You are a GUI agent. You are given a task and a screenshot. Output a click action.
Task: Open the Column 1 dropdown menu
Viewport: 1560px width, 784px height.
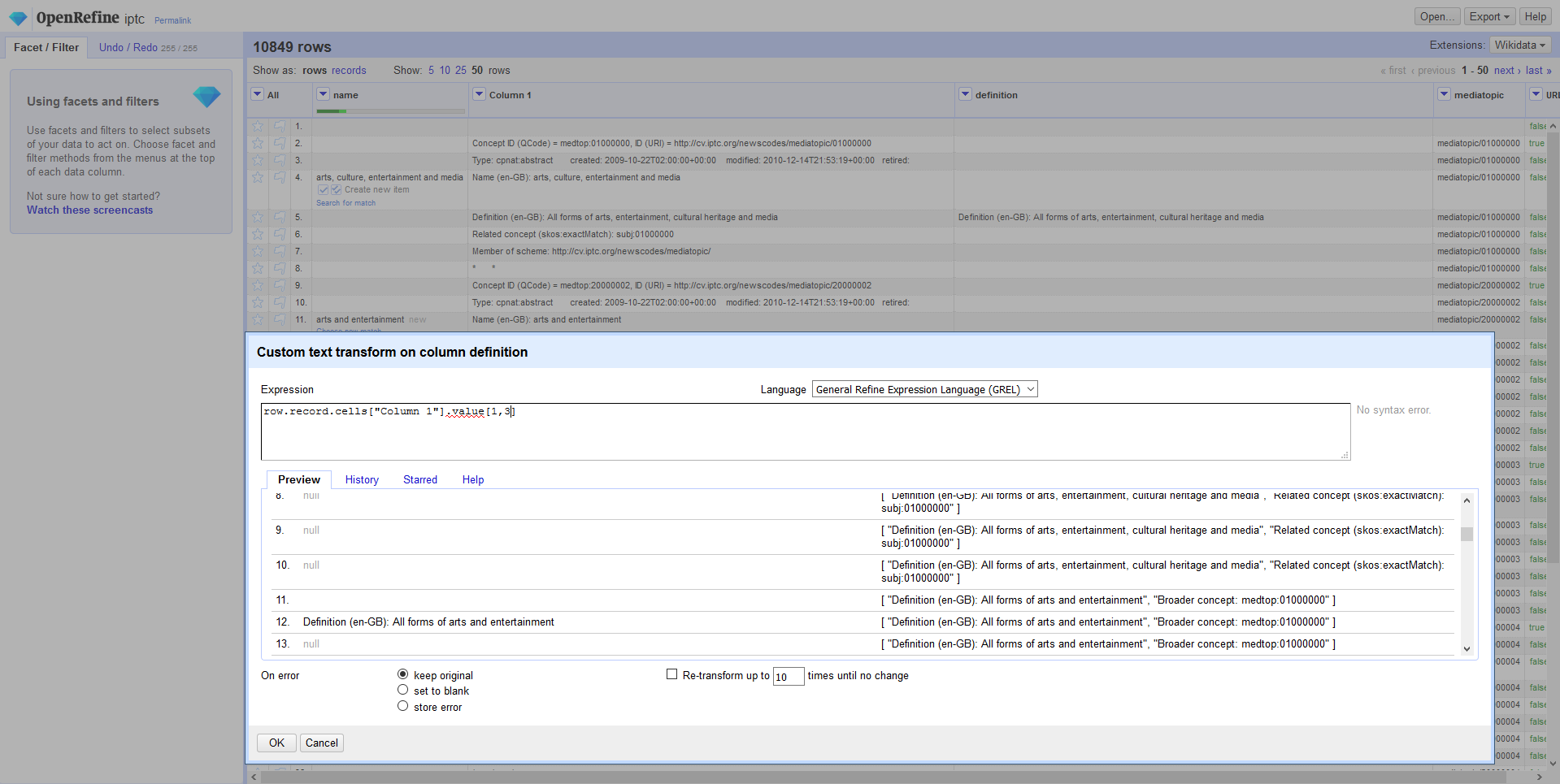pos(479,94)
